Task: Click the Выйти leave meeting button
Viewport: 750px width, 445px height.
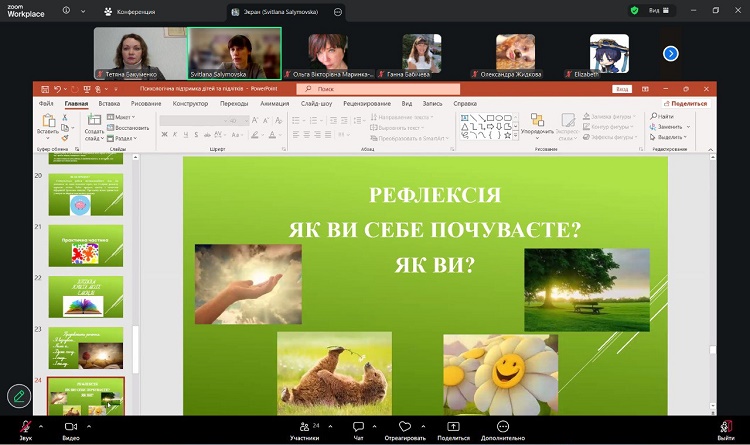Action: [725, 428]
